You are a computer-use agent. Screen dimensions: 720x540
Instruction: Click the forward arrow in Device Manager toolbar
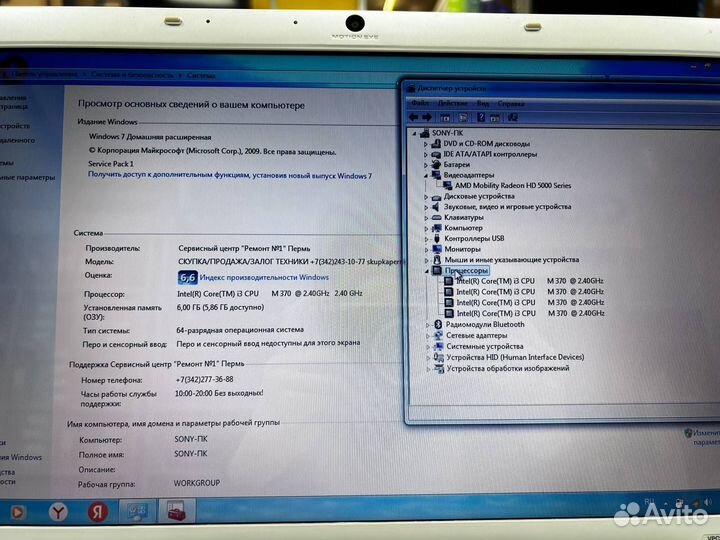tap(427, 117)
